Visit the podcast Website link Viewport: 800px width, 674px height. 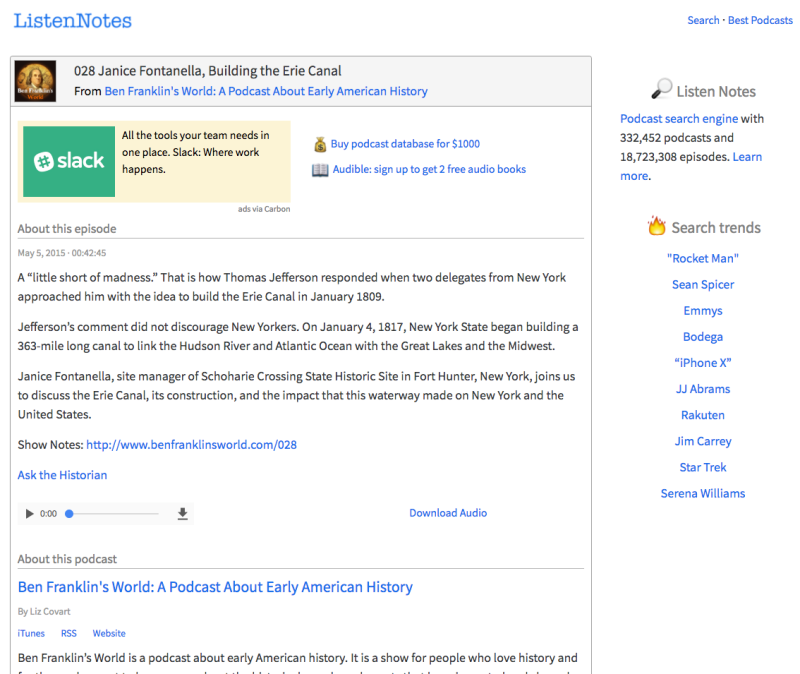(109, 633)
